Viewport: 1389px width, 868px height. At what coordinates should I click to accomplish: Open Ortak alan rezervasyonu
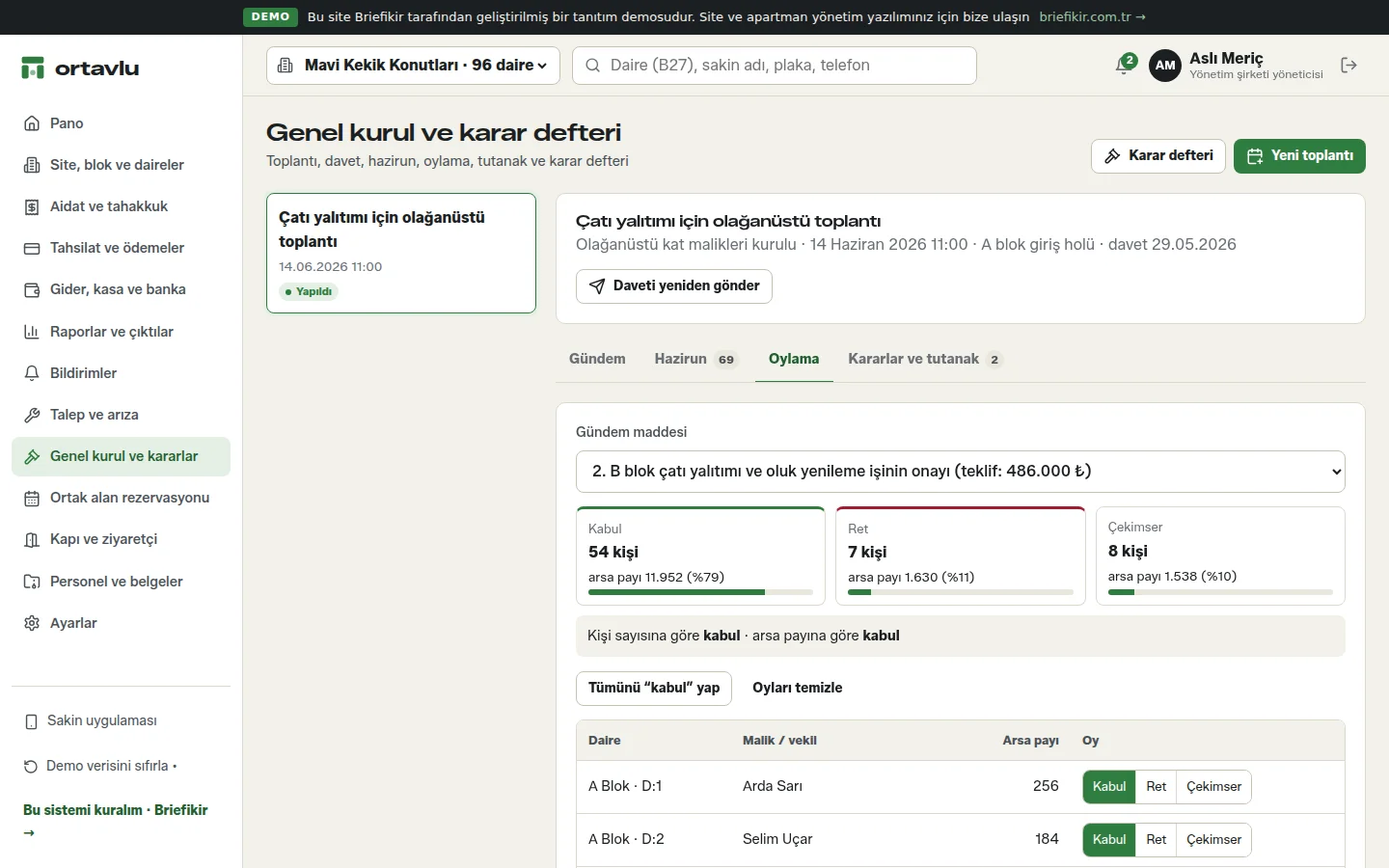pyautogui.click(x=121, y=498)
